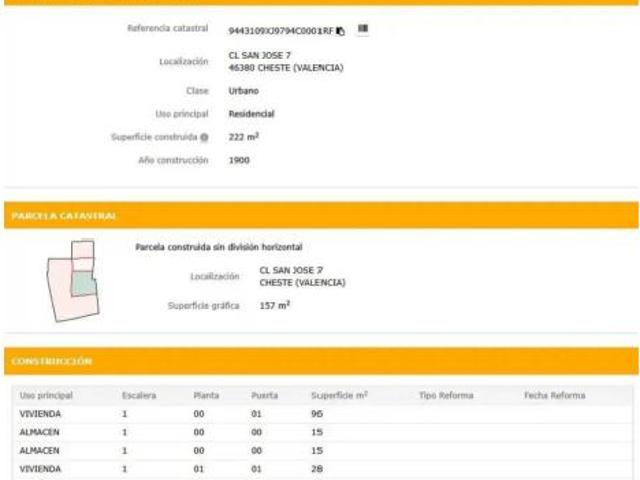
Task: Click the 'Planta' column header
Action: coord(206,395)
